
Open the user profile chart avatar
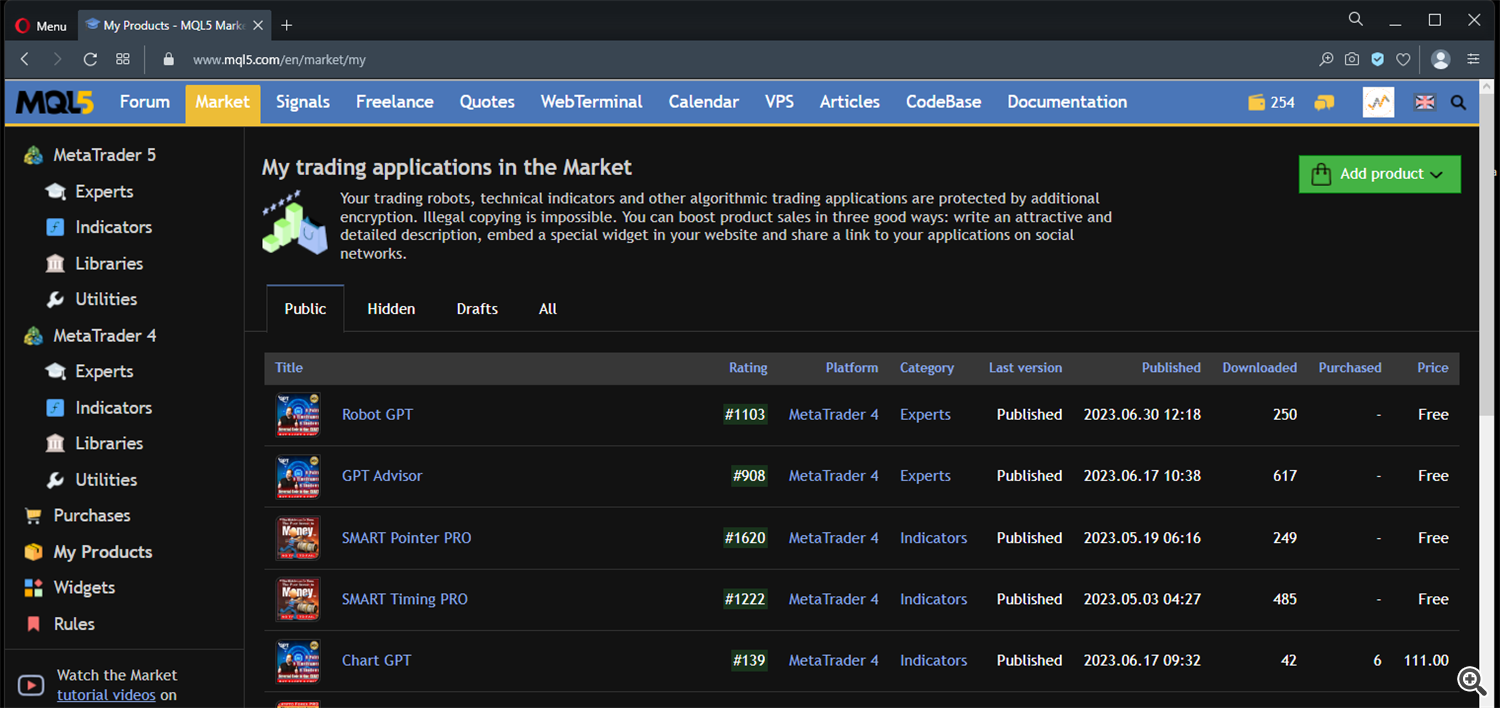coord(1378,102)
